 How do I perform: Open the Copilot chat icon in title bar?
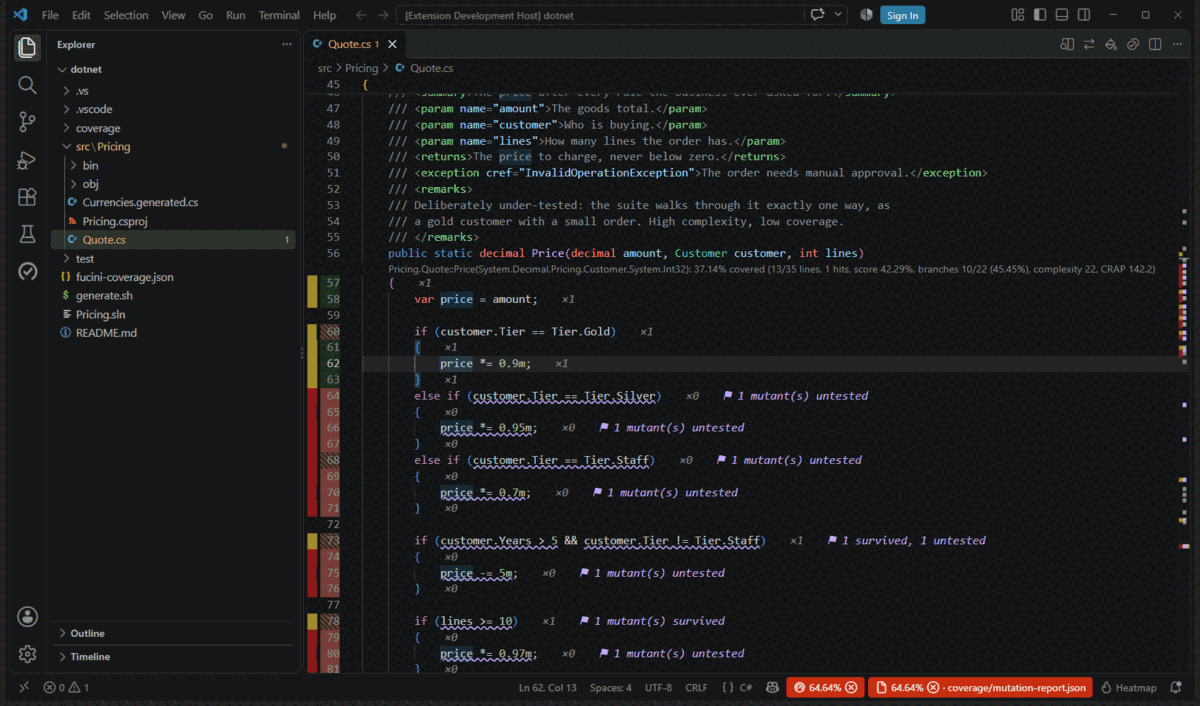coord(818,15)
